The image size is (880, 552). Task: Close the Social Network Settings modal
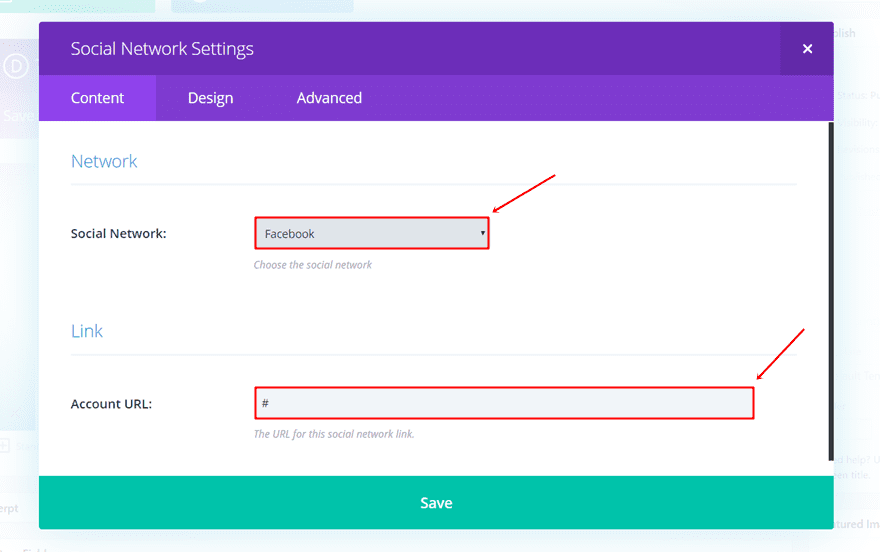click(807, 49)
